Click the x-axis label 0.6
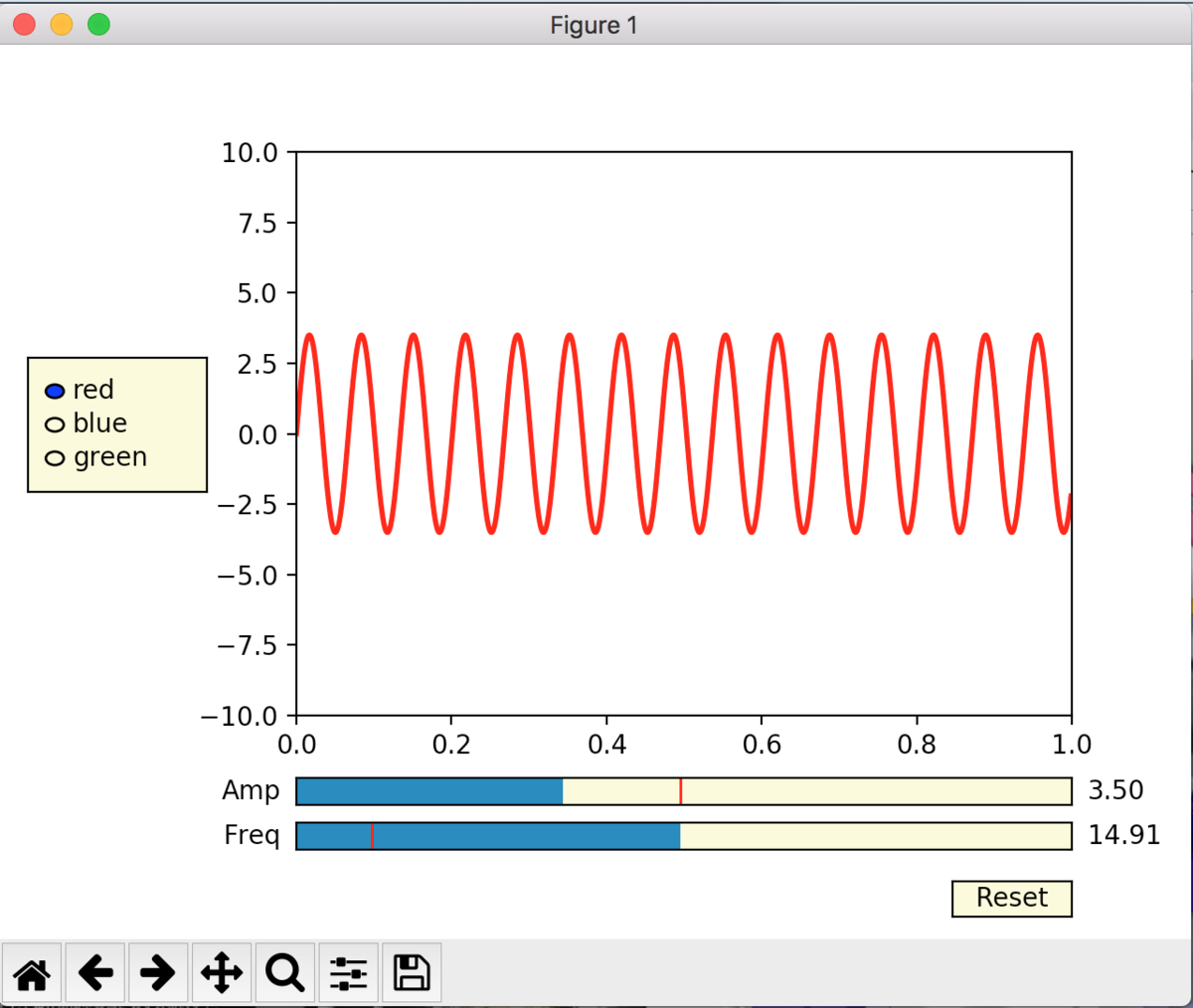Screen dimensions: 1193x1008 tap(762, 745)
